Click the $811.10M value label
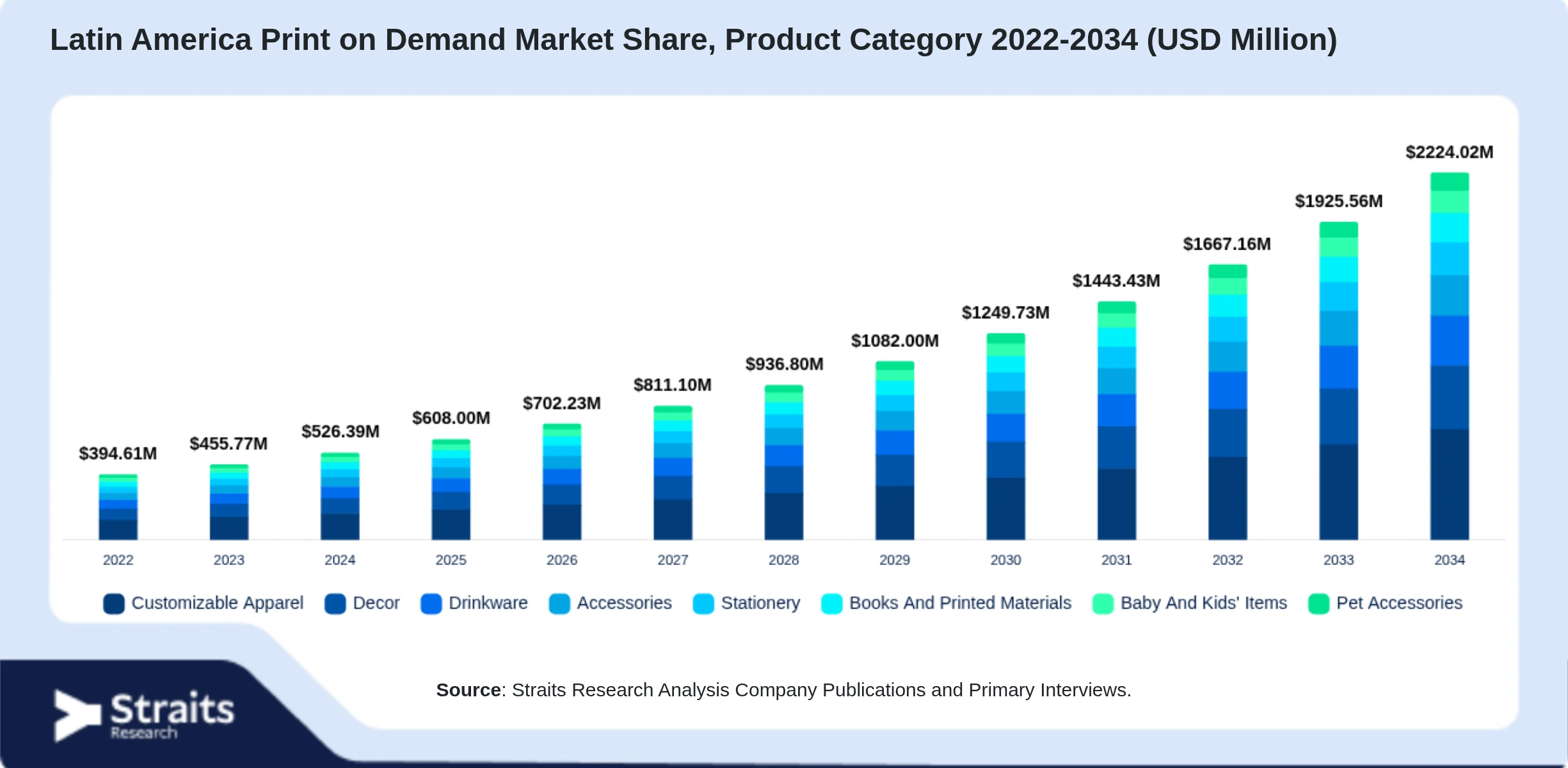1568x768 pixels. point(673,385)
